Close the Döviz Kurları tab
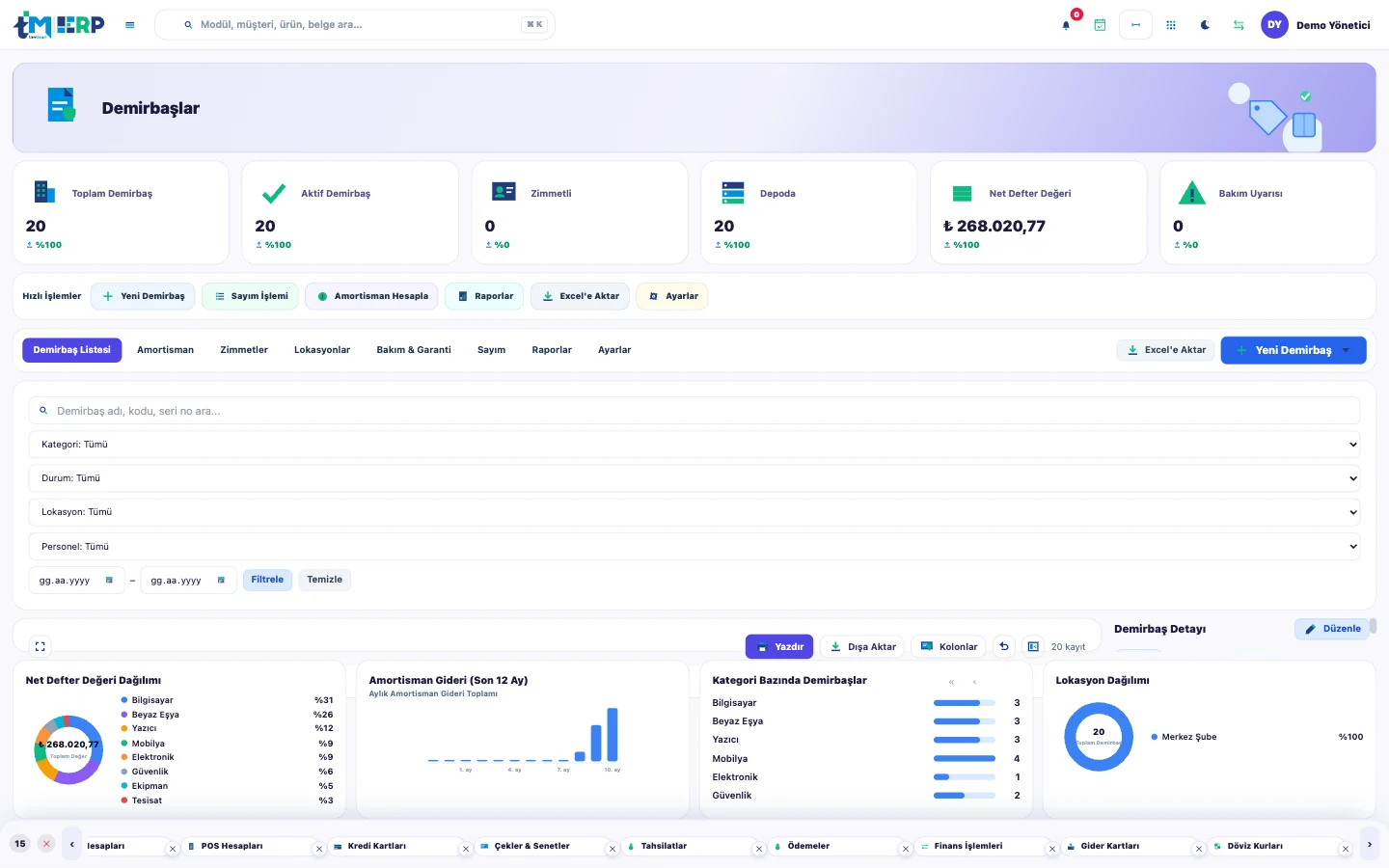1389x868 pixels. 1346,850
